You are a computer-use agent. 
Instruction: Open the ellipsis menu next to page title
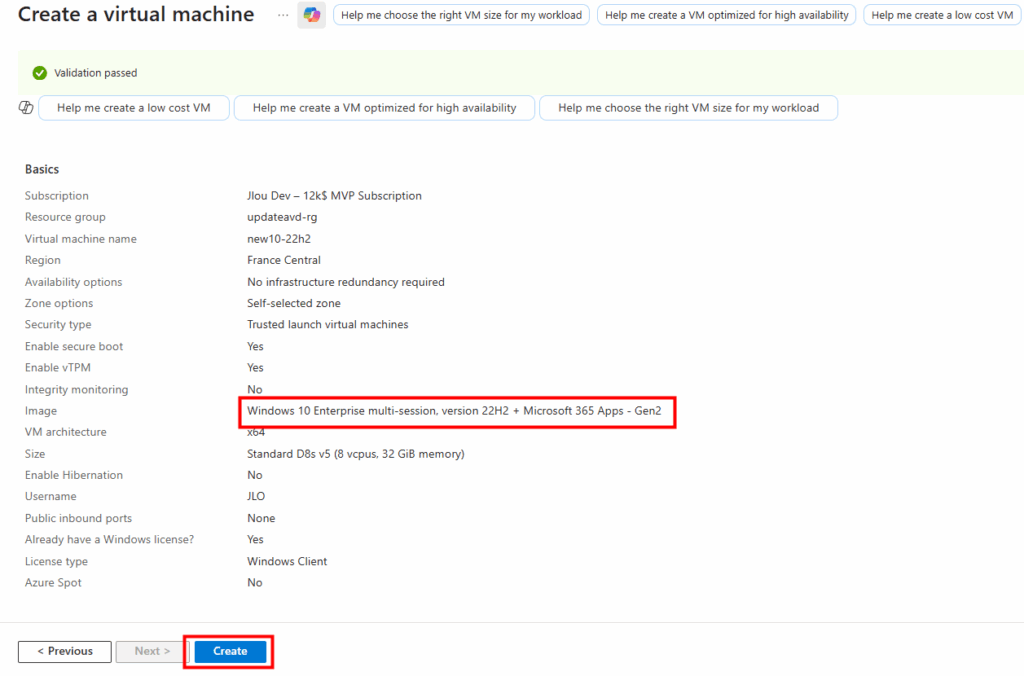[x=283, y=15]
